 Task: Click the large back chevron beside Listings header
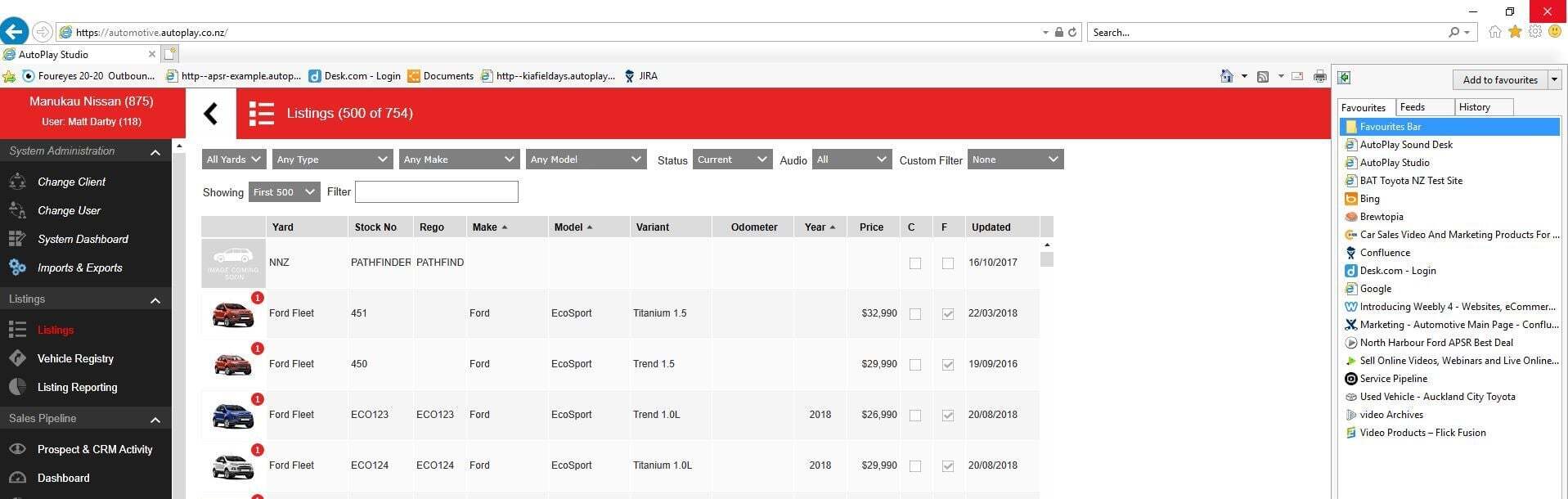pyautogui.click(x=211, y=113)
